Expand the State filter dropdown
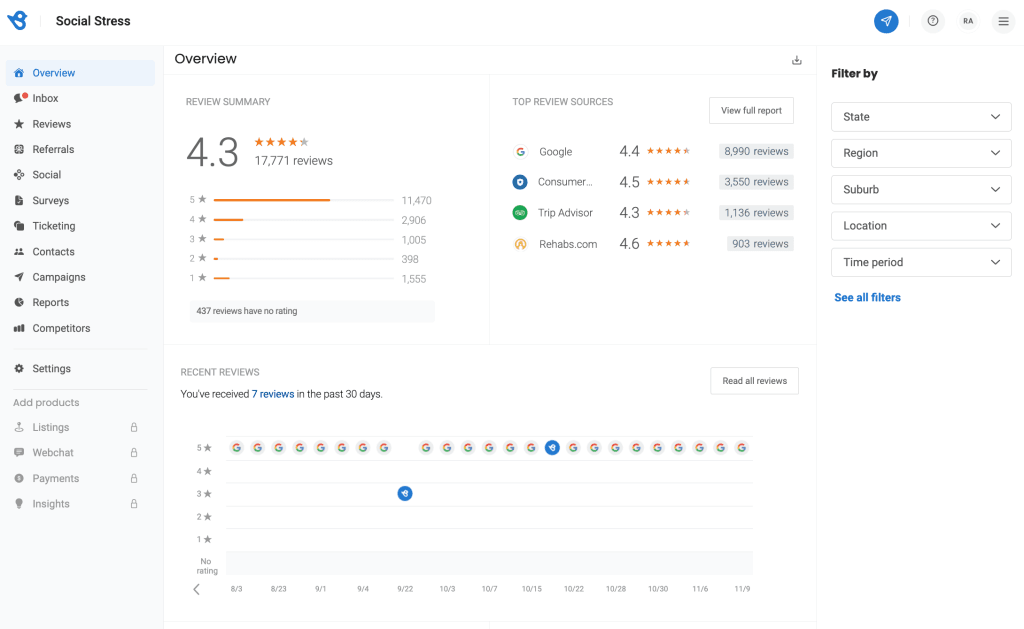Viewport: 1024px width, 629px height. [x=920, y=117]
